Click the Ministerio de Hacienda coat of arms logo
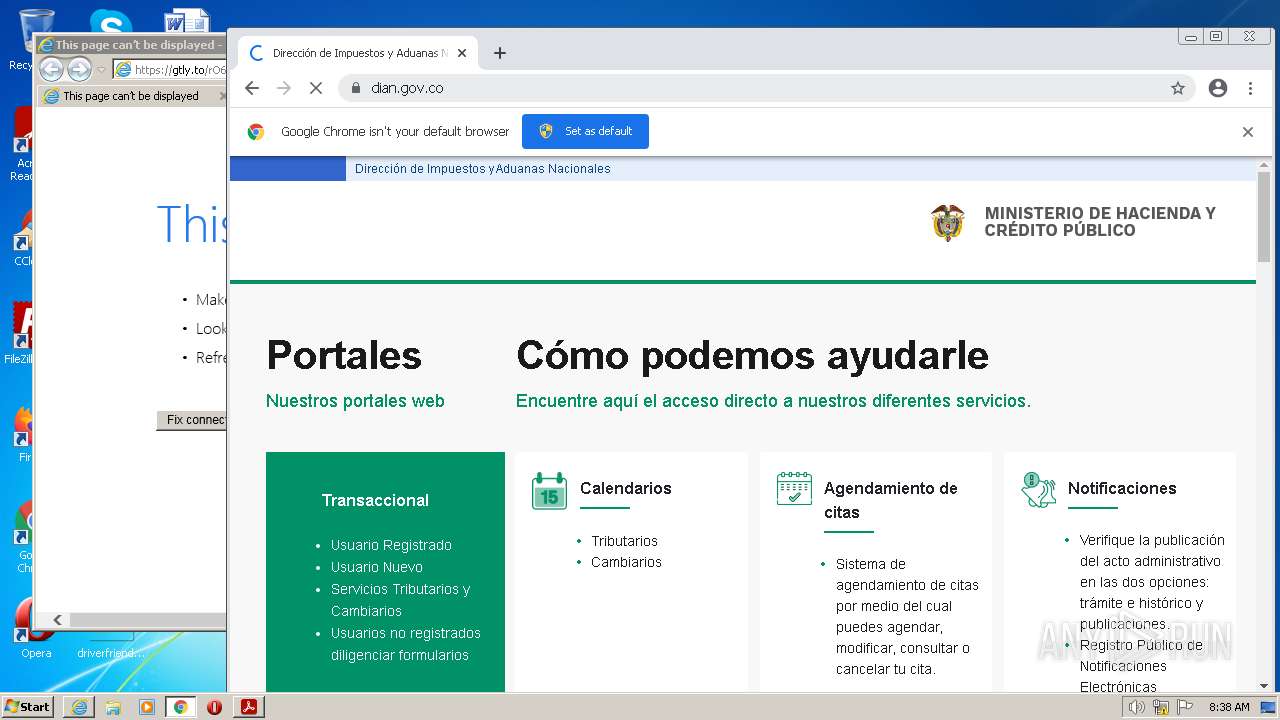 [948, 222]
